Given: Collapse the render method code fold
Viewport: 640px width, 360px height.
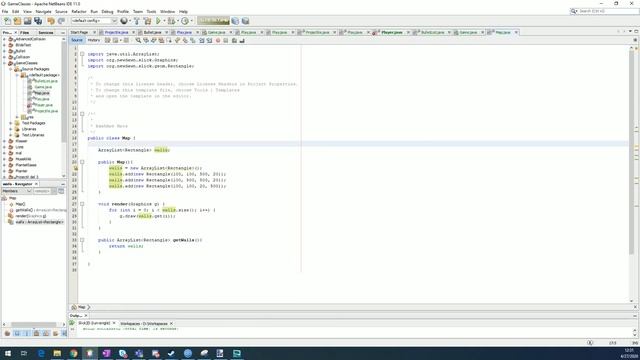Looking at the screenshot, I should pos(82,204).
